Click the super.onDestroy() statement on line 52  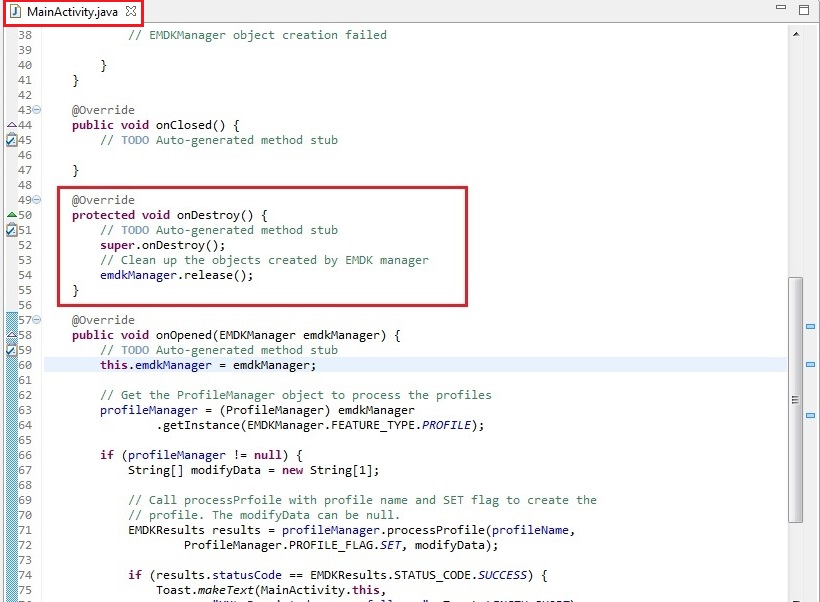tap(163, 245)
